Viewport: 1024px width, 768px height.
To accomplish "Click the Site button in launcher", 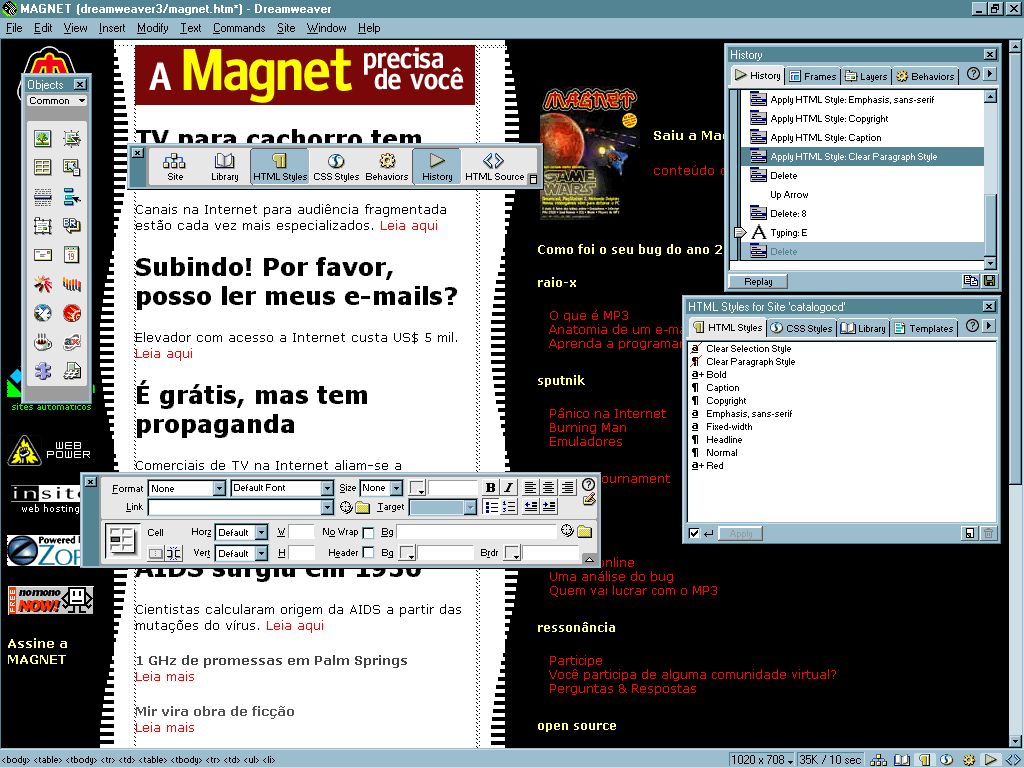I will click(175, 166).
